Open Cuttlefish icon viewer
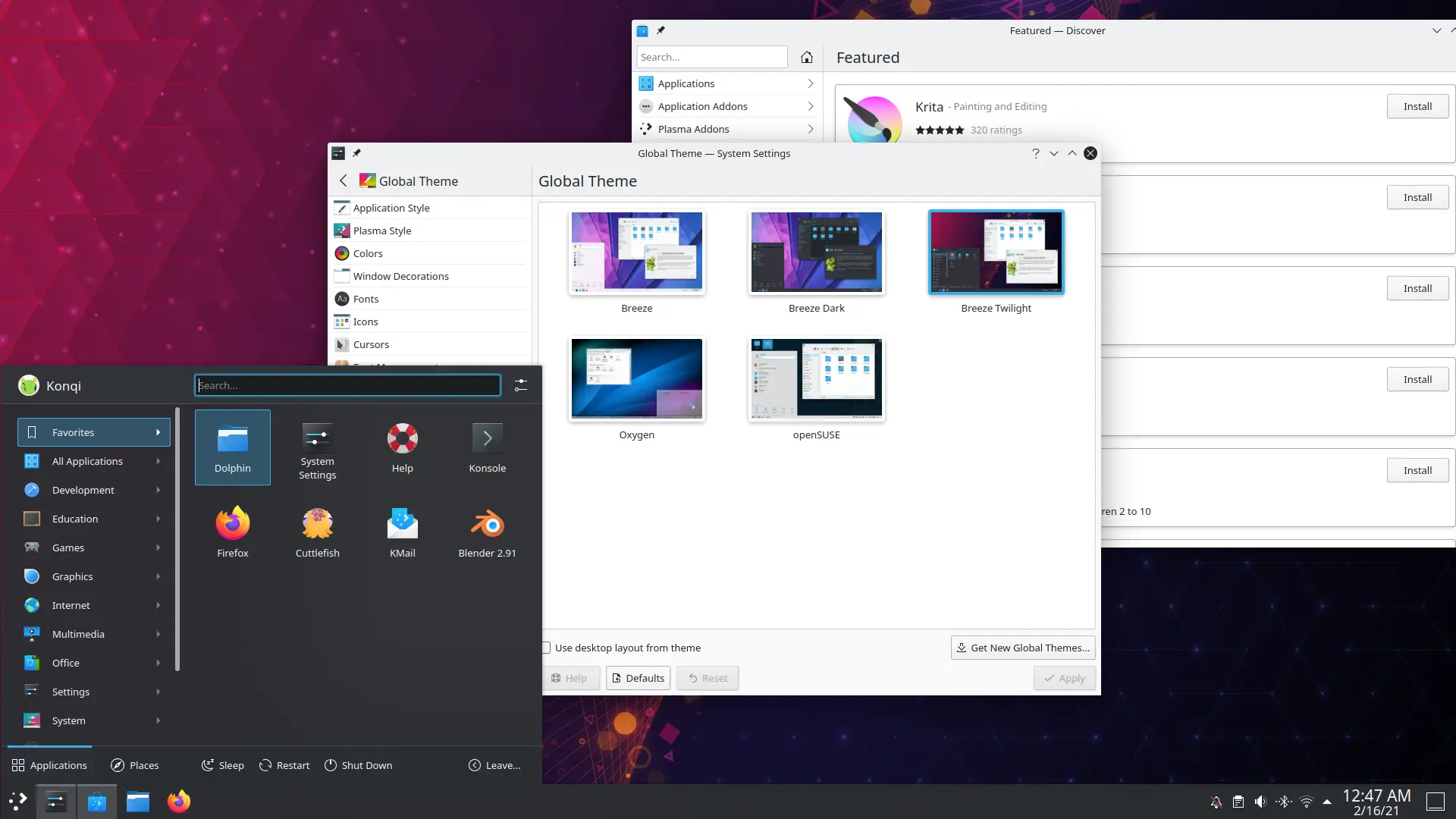Viewport: 1456px width, 819px height. tap(317, 523)
